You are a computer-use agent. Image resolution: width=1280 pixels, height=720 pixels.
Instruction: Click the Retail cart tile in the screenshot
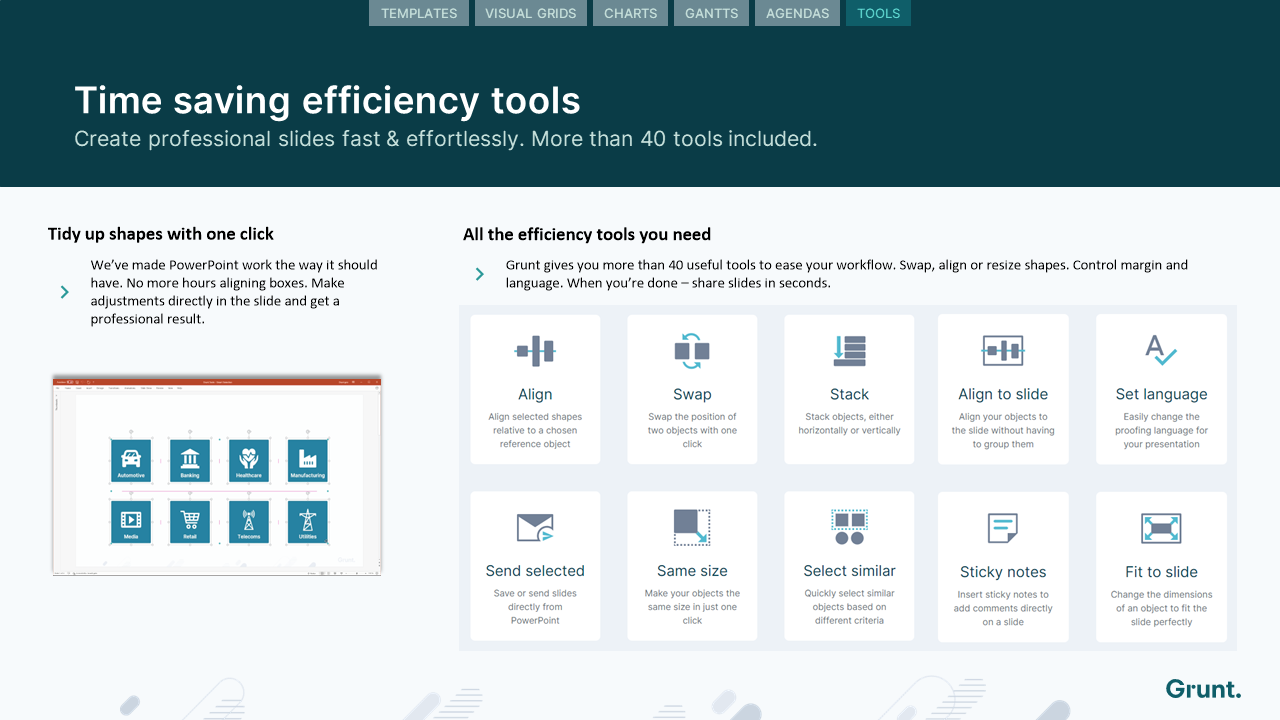[x=190, y=521]
